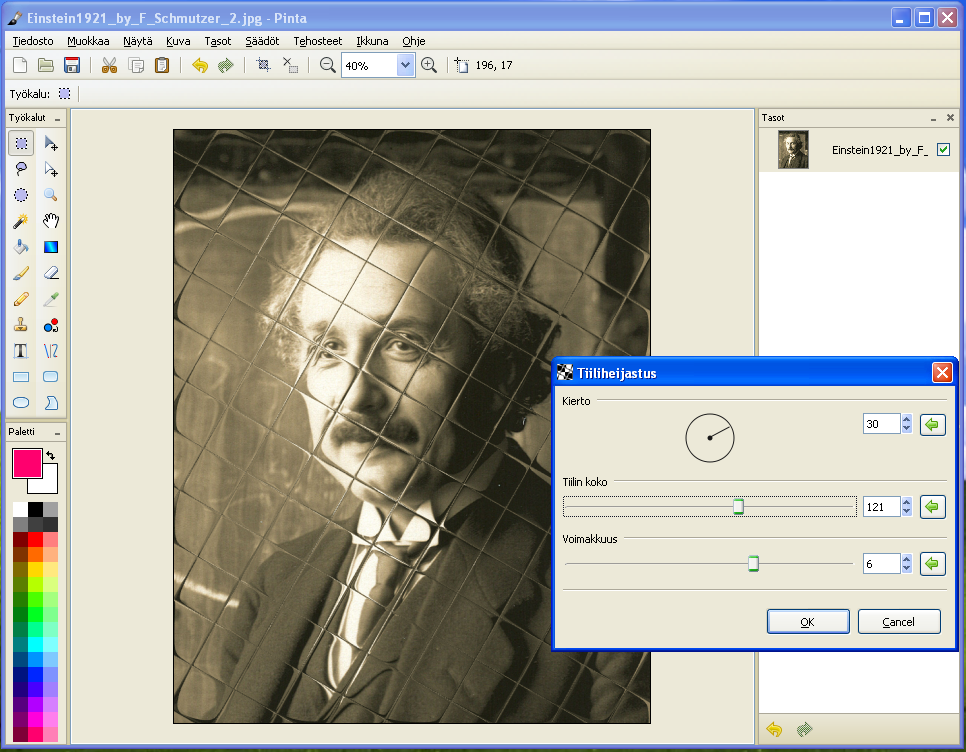This screenshot has height=752, width=966.
Task: Increase the Kierto angle value
Action: 906,419
